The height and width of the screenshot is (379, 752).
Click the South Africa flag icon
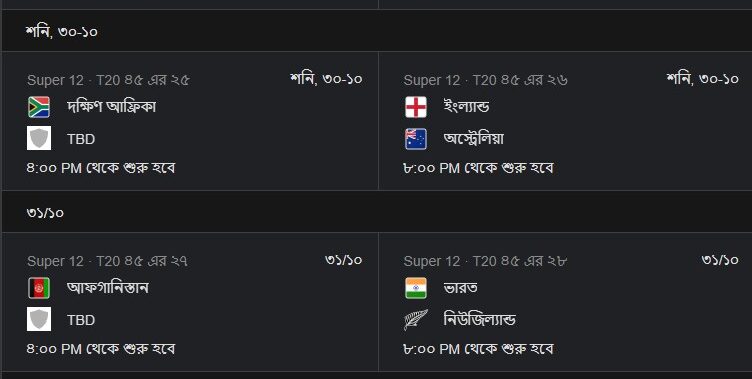(39, 107)
